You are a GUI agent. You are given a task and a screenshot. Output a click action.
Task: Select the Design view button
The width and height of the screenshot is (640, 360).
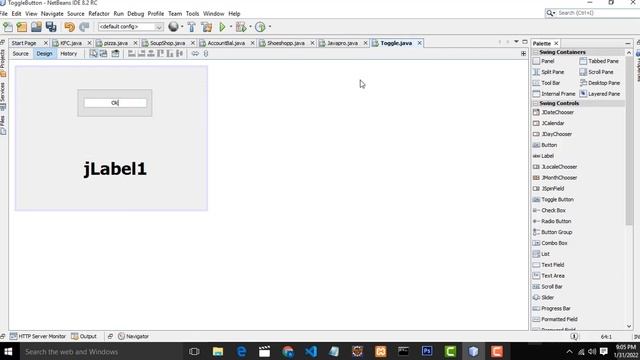point(44,53)
